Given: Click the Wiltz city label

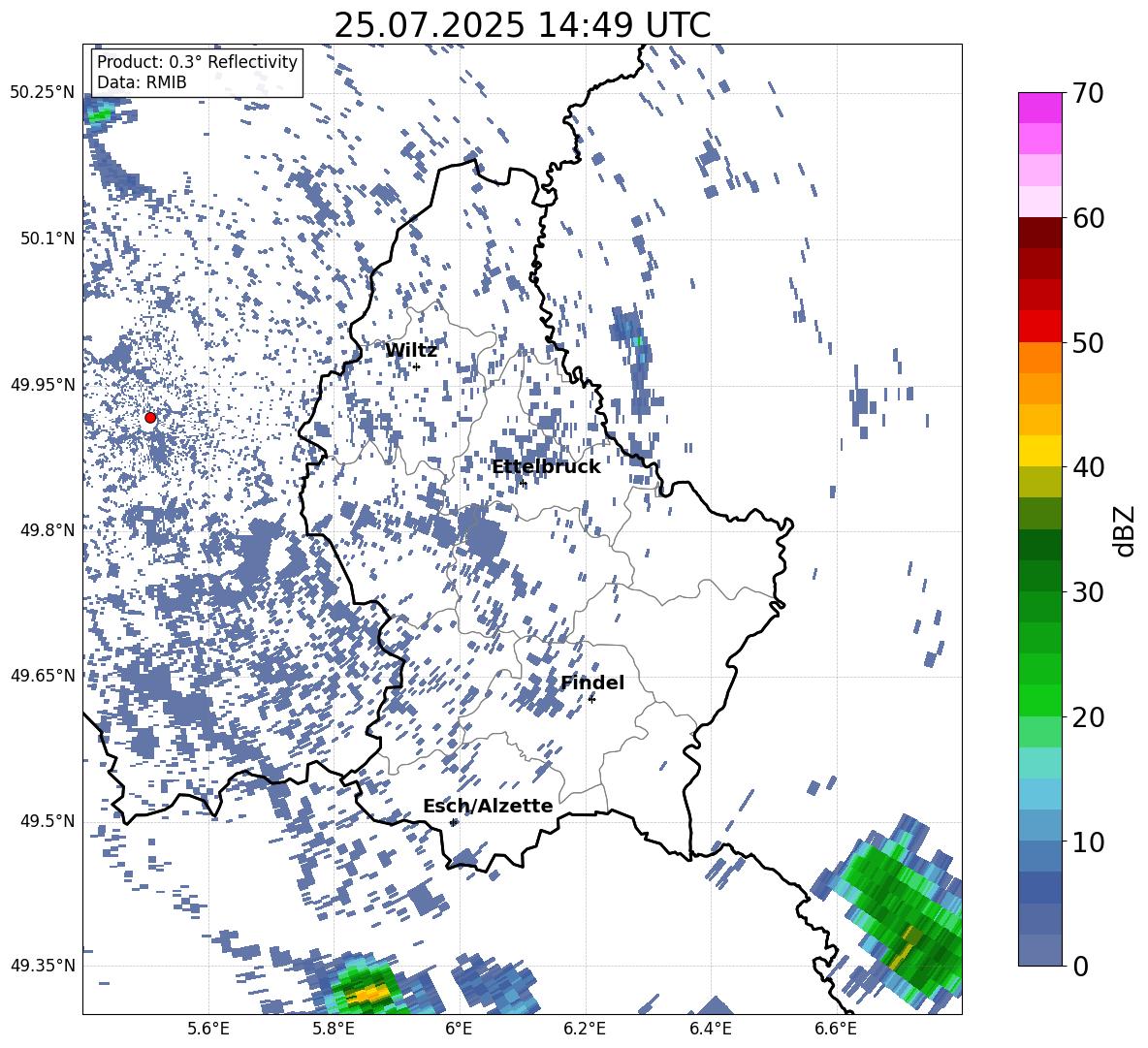Looking at the screenshot, I should click(x=411, y=351).
